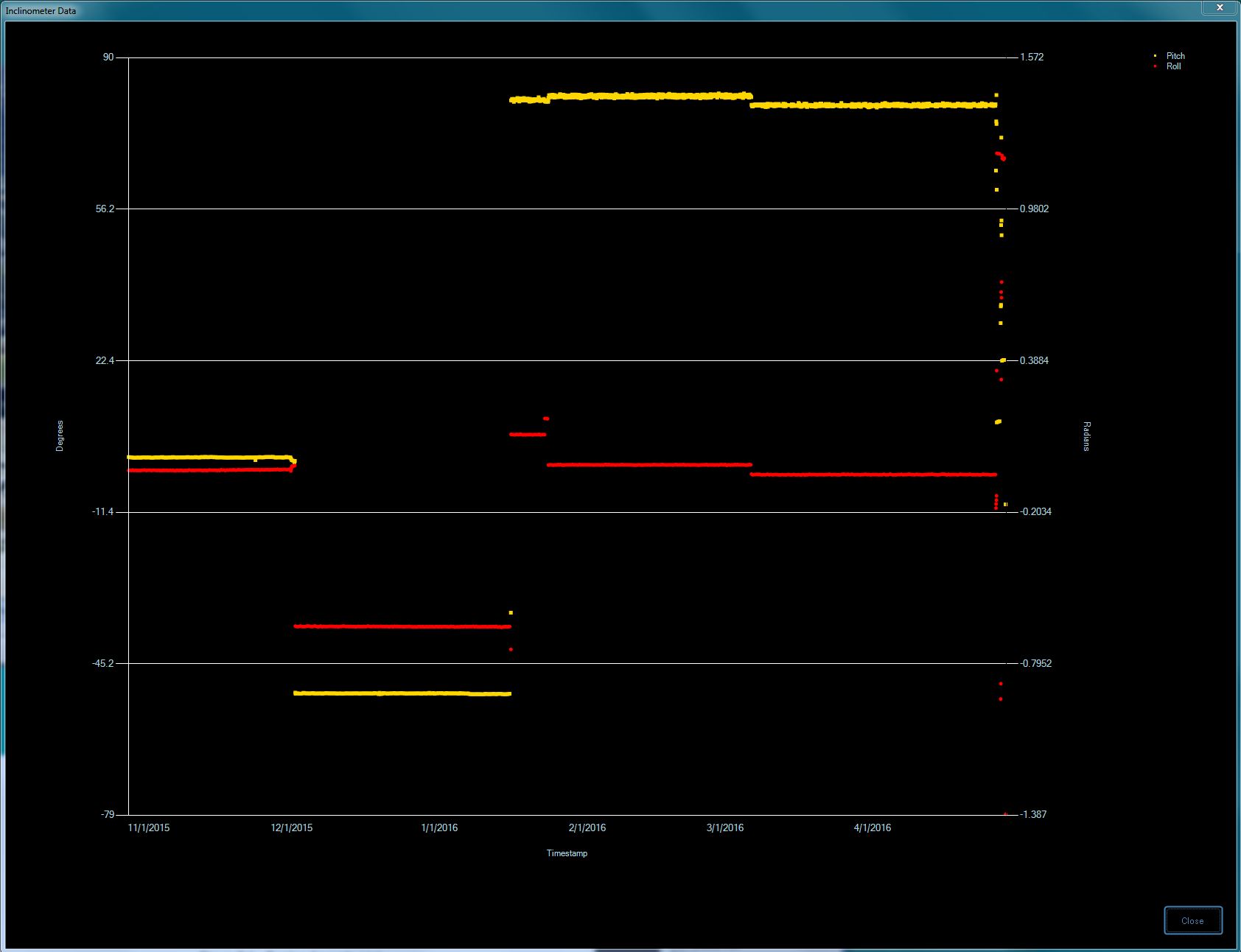
Task: Click the 0.3884 radians axis label
Action: (x=1034, y=360)
